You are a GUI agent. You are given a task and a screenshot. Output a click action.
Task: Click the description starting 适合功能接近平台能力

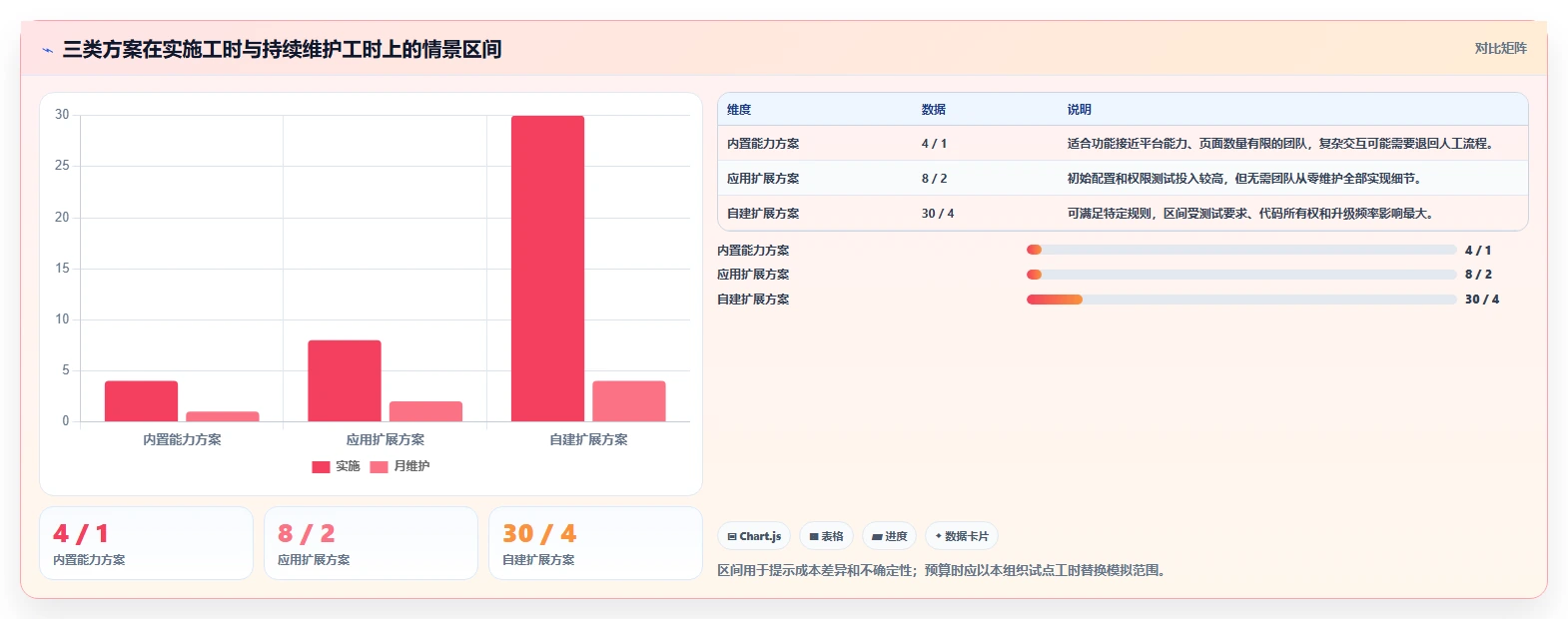[1282, 144]
